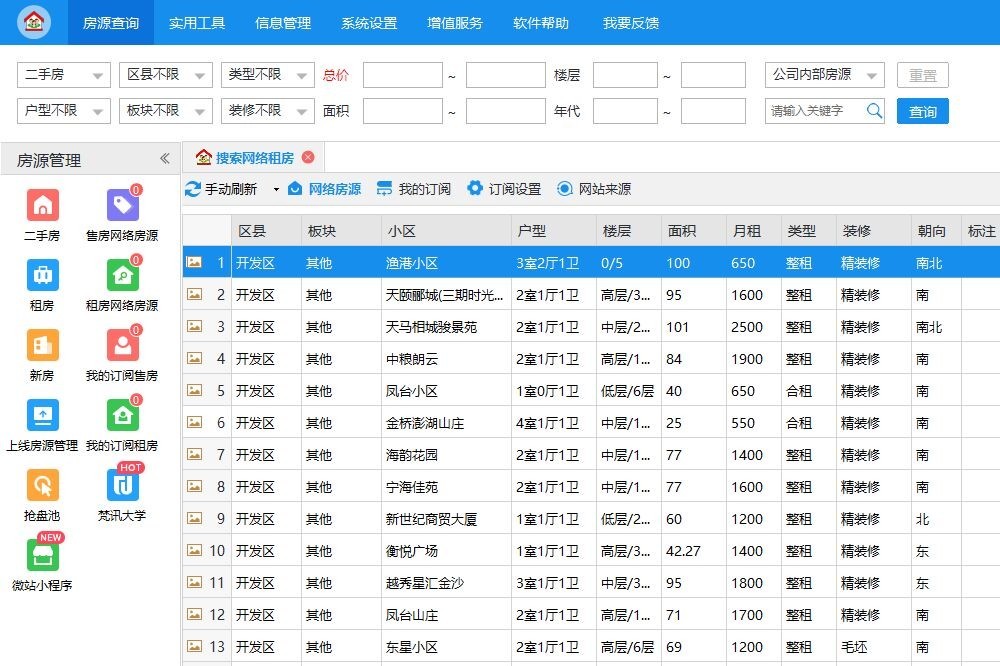The image size is (1000, 666).
Task: Click the 查询 button
Action: (x=922, y=111)
